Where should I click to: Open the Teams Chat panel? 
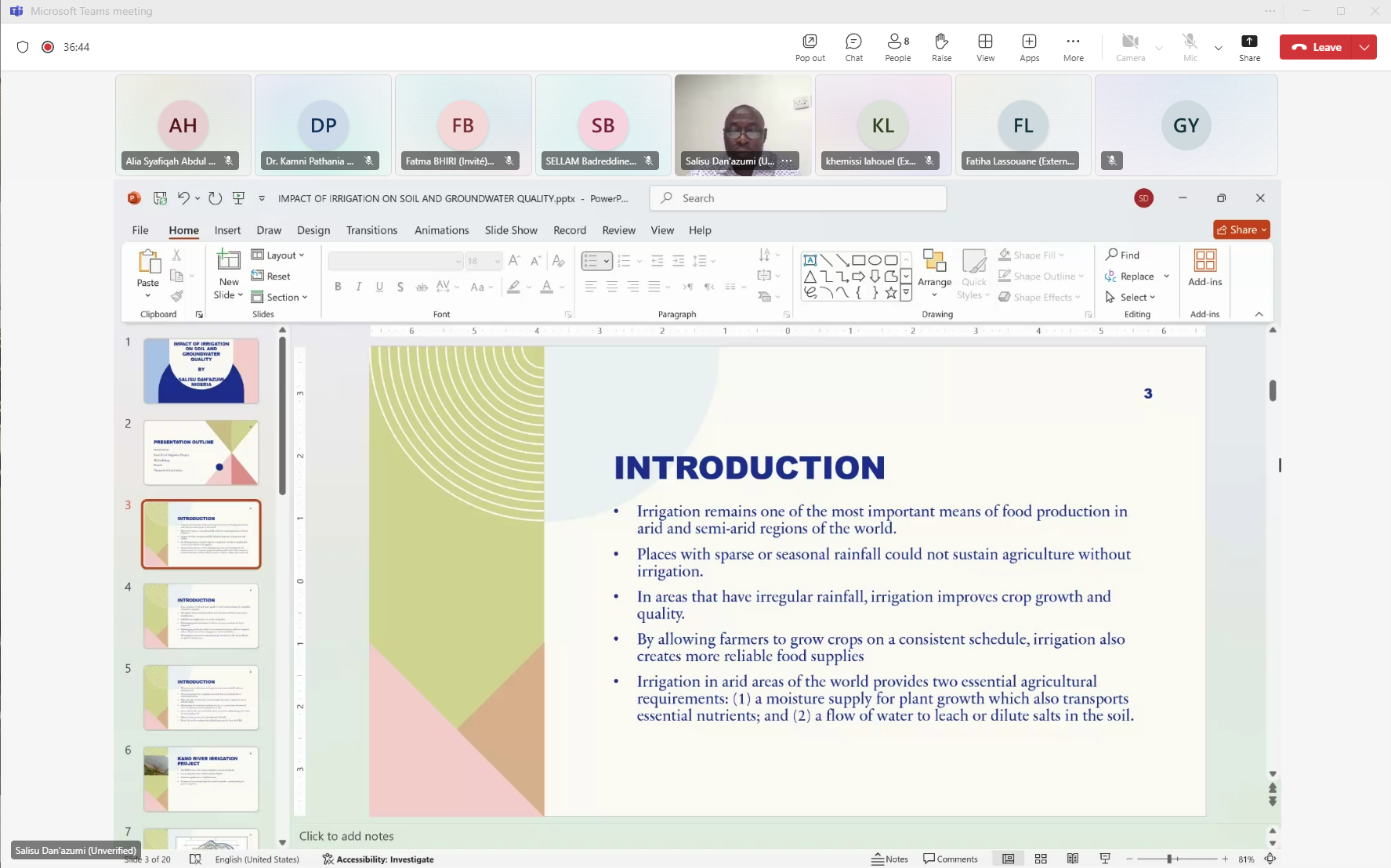point(853,47)
